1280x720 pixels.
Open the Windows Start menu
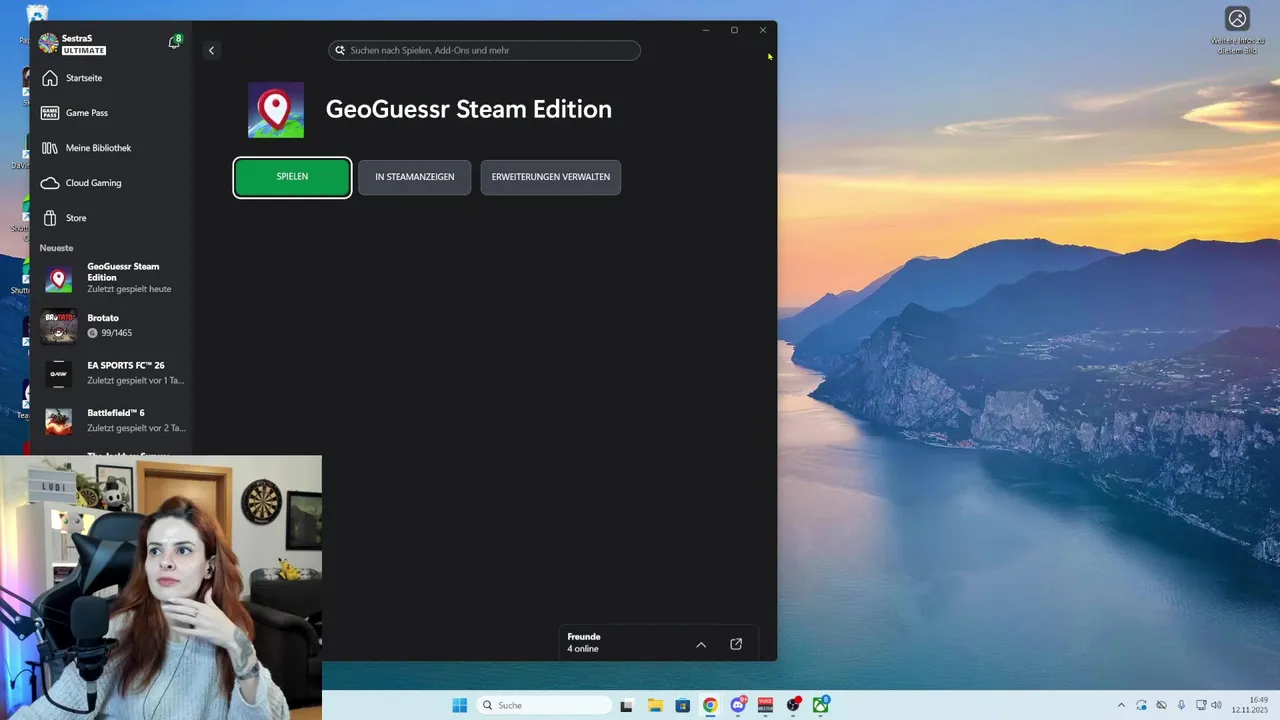pos(460,705)
